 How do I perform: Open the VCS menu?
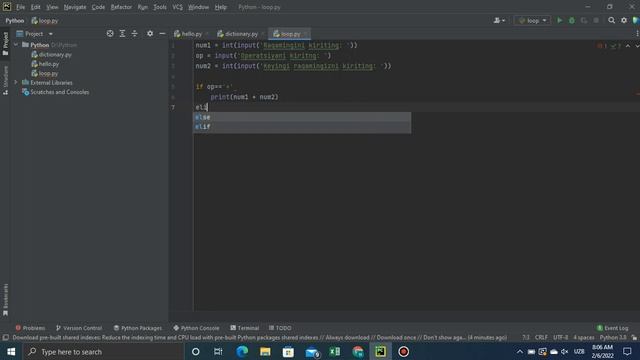(177, 7)
